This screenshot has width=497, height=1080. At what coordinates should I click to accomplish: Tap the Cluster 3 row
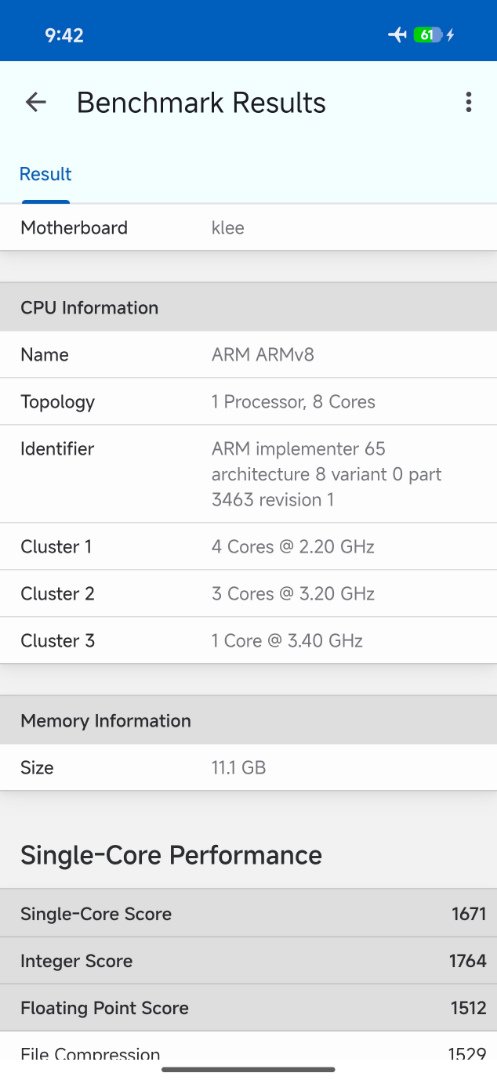point(248,641)
